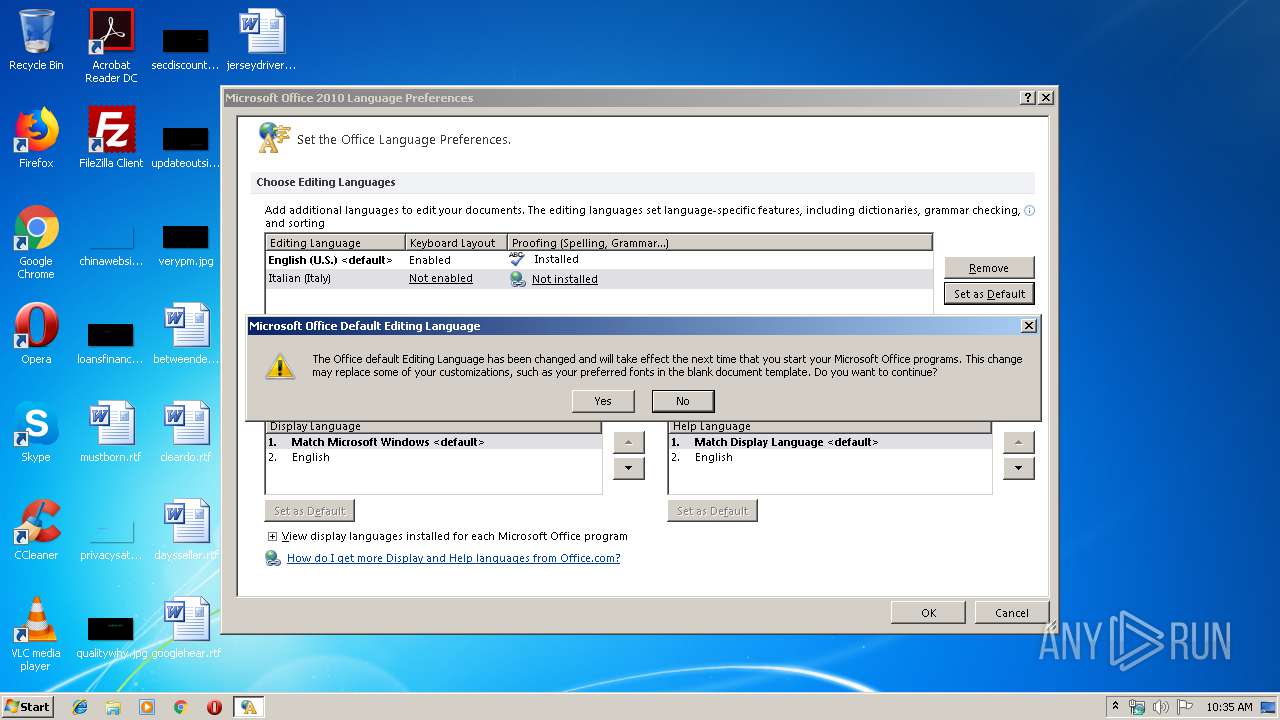Viewport: 1280px width, 720px height.
Task: Click the Proofing column header
Action: 720,243
